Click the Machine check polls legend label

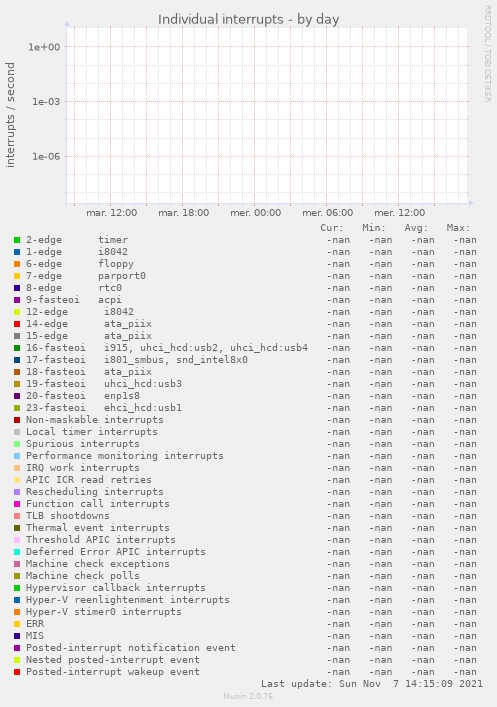point(83,576)
